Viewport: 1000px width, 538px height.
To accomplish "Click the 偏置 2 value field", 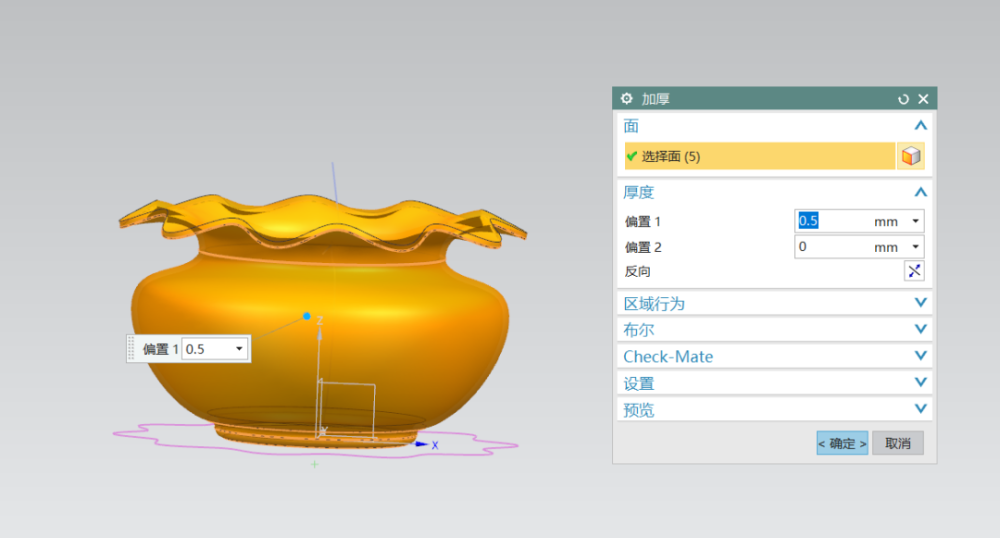I will 830,247.
